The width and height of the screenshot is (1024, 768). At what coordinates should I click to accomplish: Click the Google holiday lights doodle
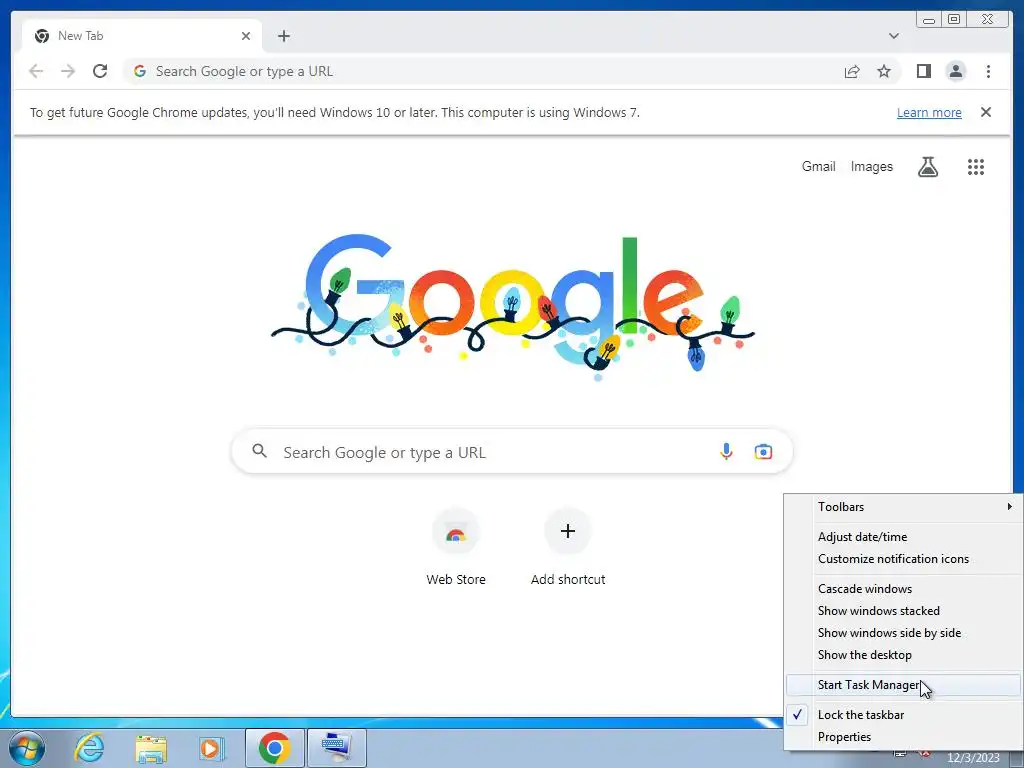(x=513, y=307)
